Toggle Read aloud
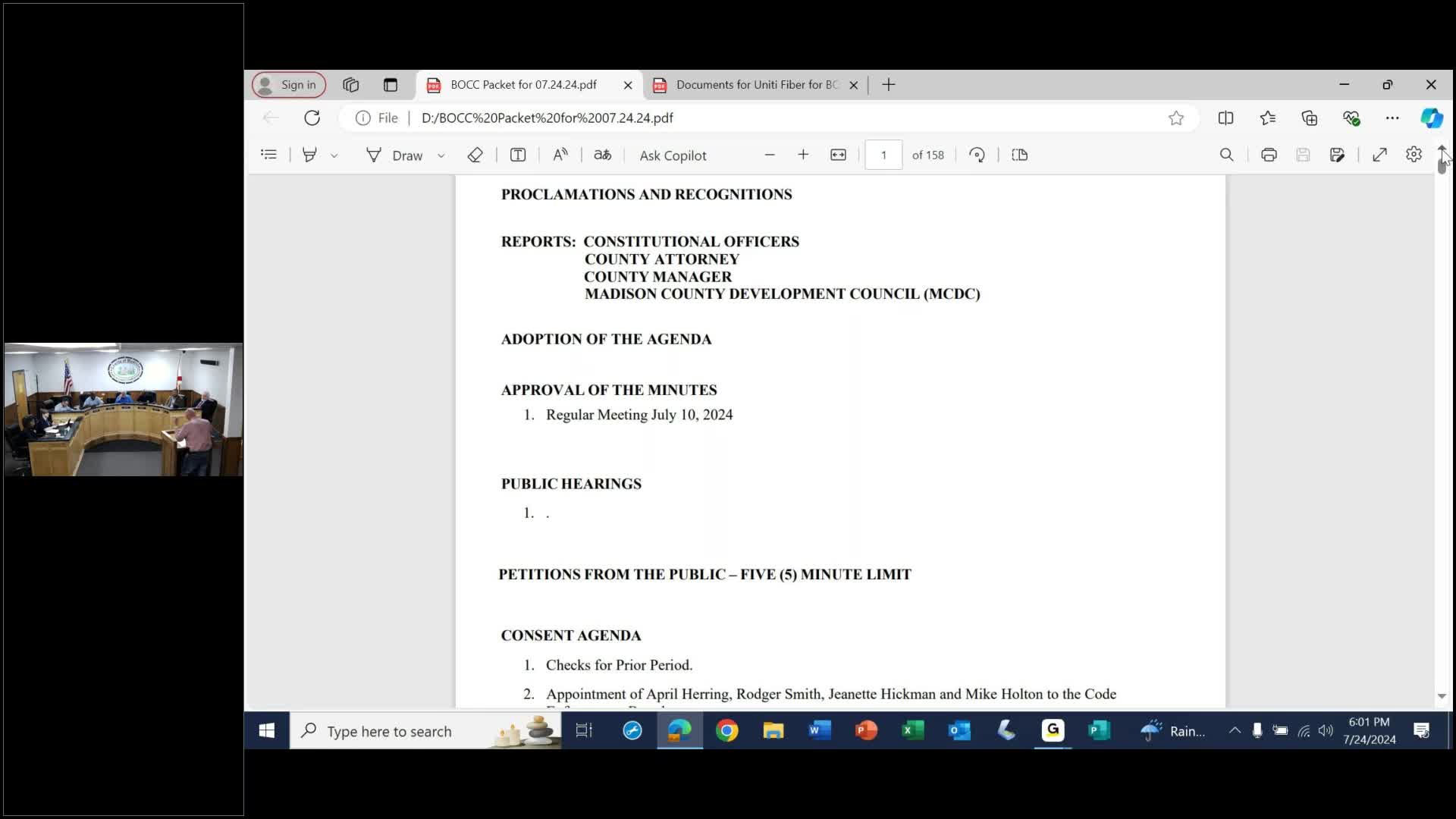This screenshot has width=1456, height=819. pyautogui.click(x=560, y=155)
